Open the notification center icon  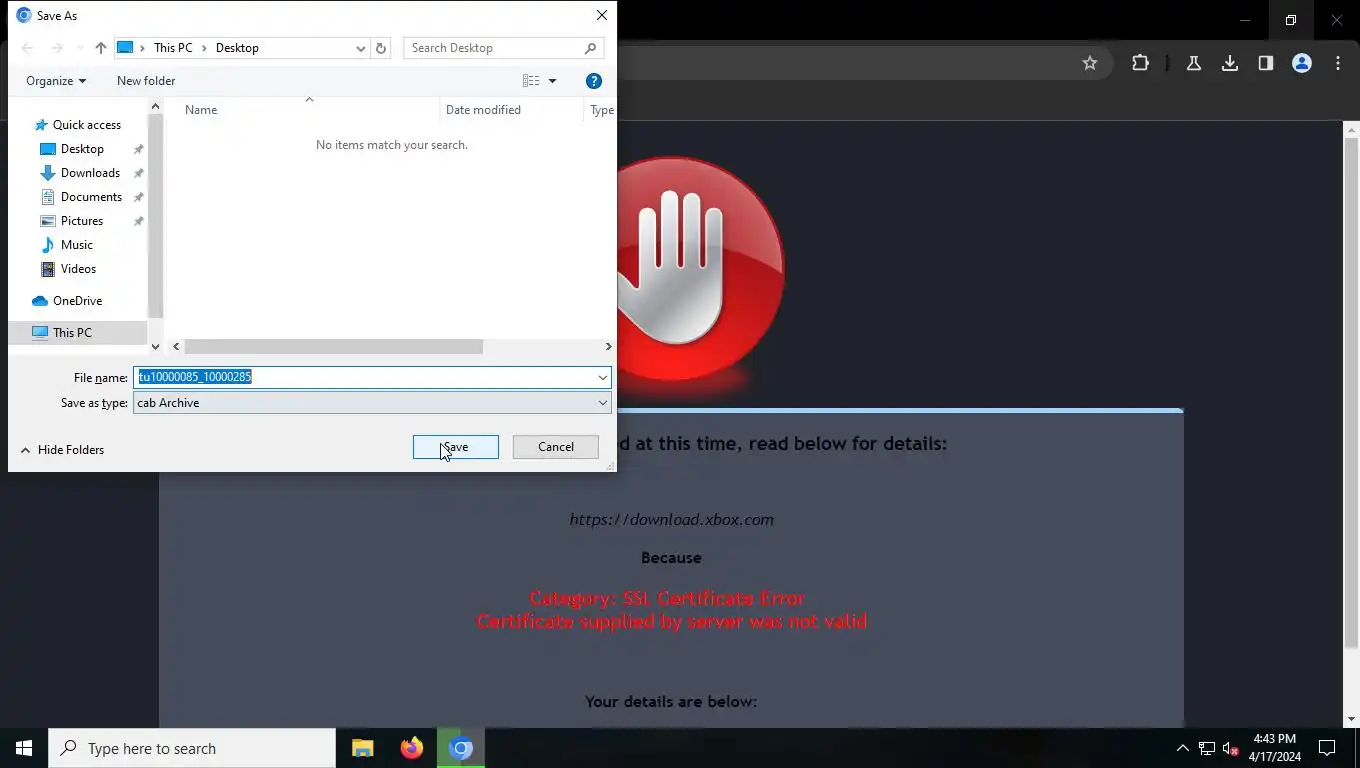click(1327, 748)
